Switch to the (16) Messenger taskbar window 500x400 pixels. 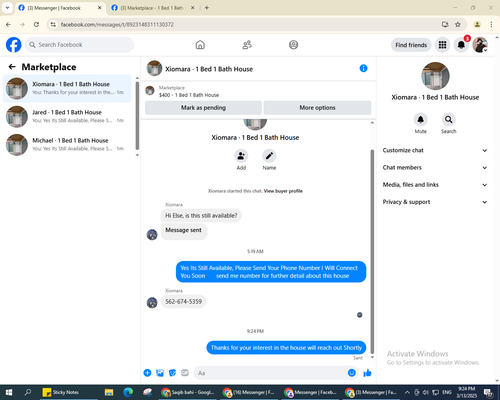pyautogui.click(x=249, y=392)
